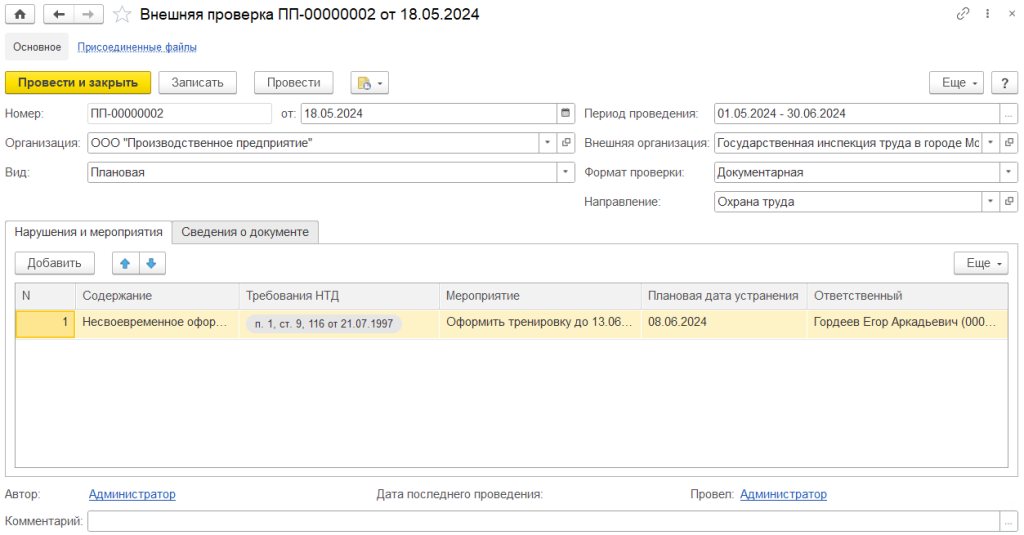Open the create-based-on dropdown button
Viewport: 1024px width, 535px height.
click(369, 82)
